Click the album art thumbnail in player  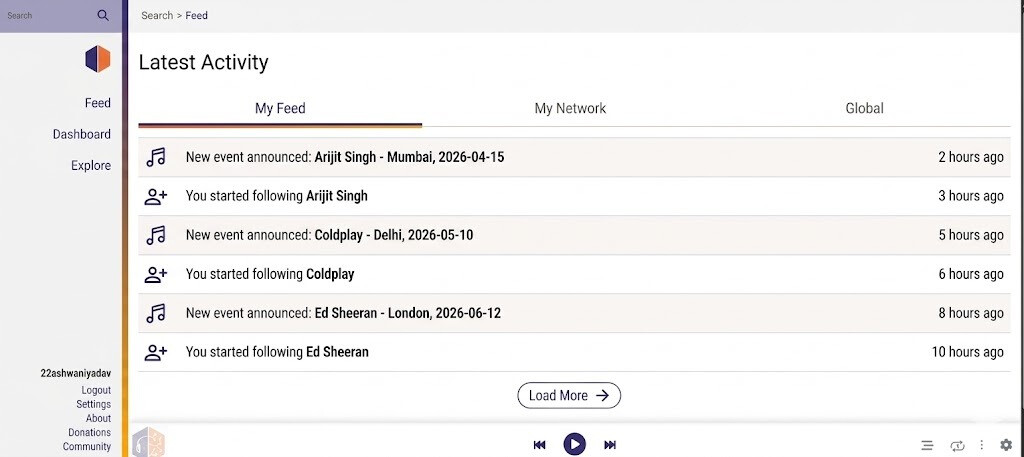[149, 444]
